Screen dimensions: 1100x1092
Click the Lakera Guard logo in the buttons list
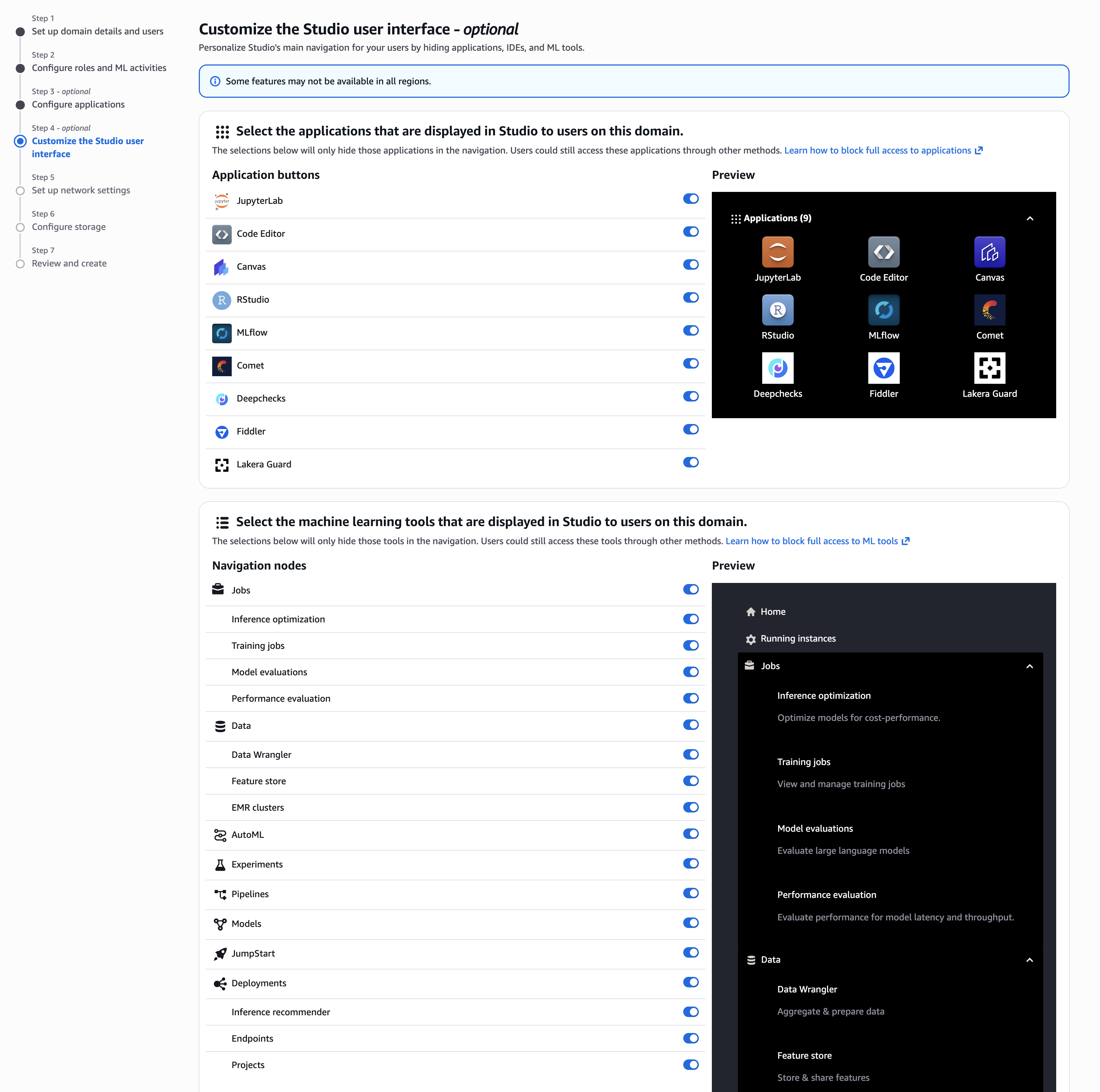click(x=222, y=465)
